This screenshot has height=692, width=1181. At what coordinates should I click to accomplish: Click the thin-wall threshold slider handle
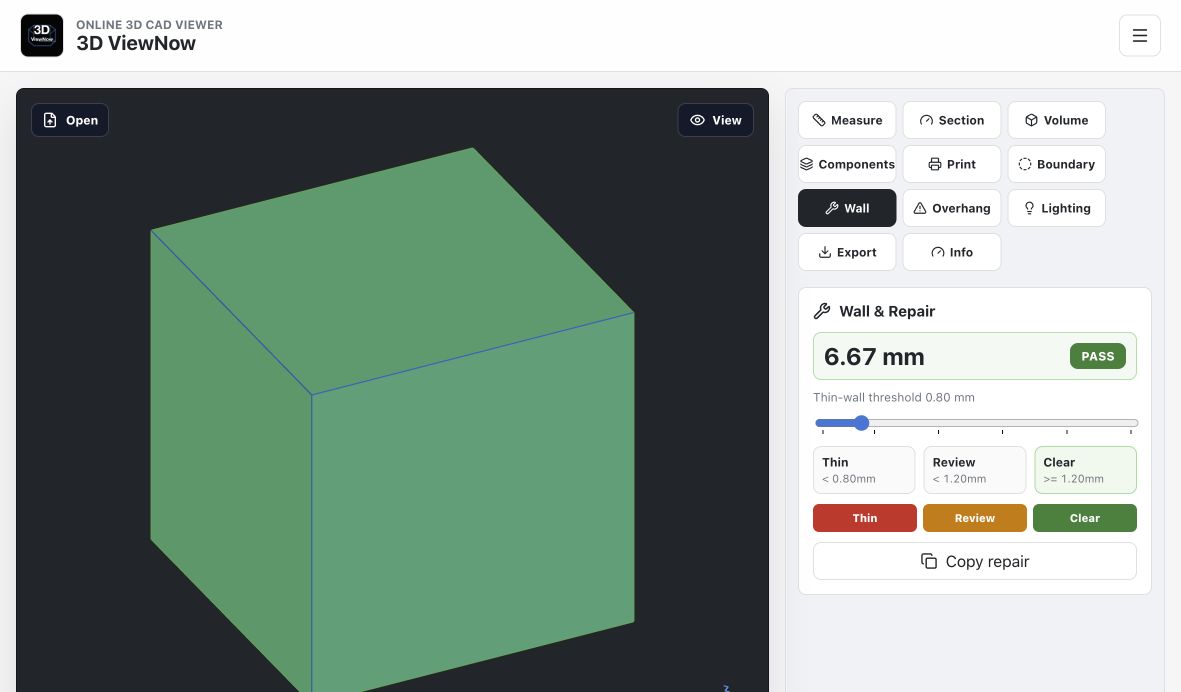862,423
